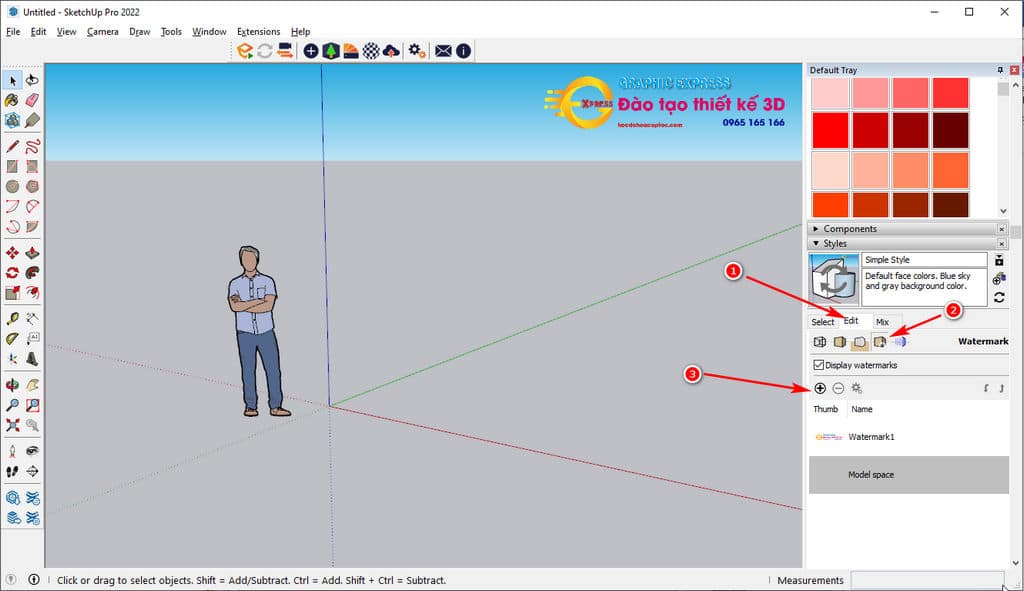Click the info icon on the top toolbar
Screen dimensions: 1024x591
point(462,50)
